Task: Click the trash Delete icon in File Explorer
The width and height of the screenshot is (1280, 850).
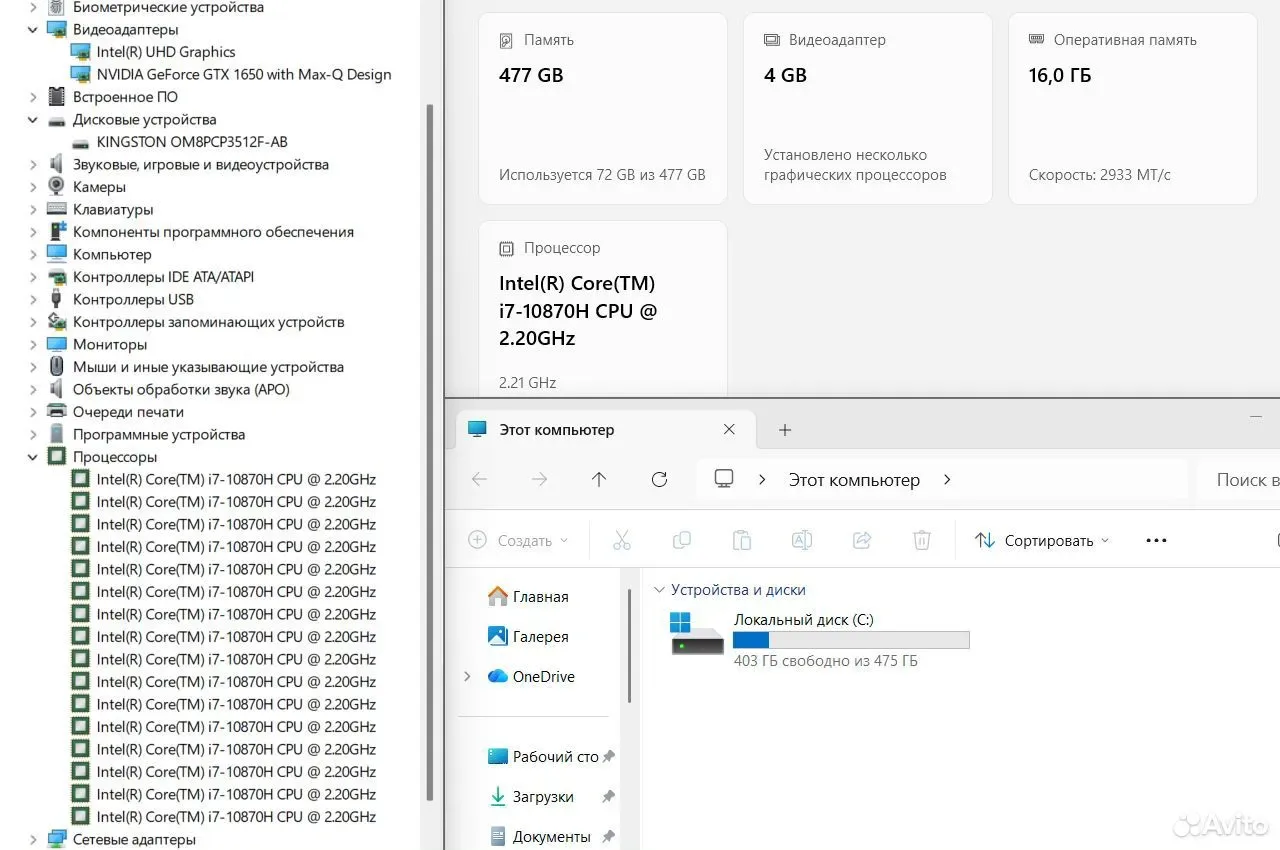Action: [922, 540]
